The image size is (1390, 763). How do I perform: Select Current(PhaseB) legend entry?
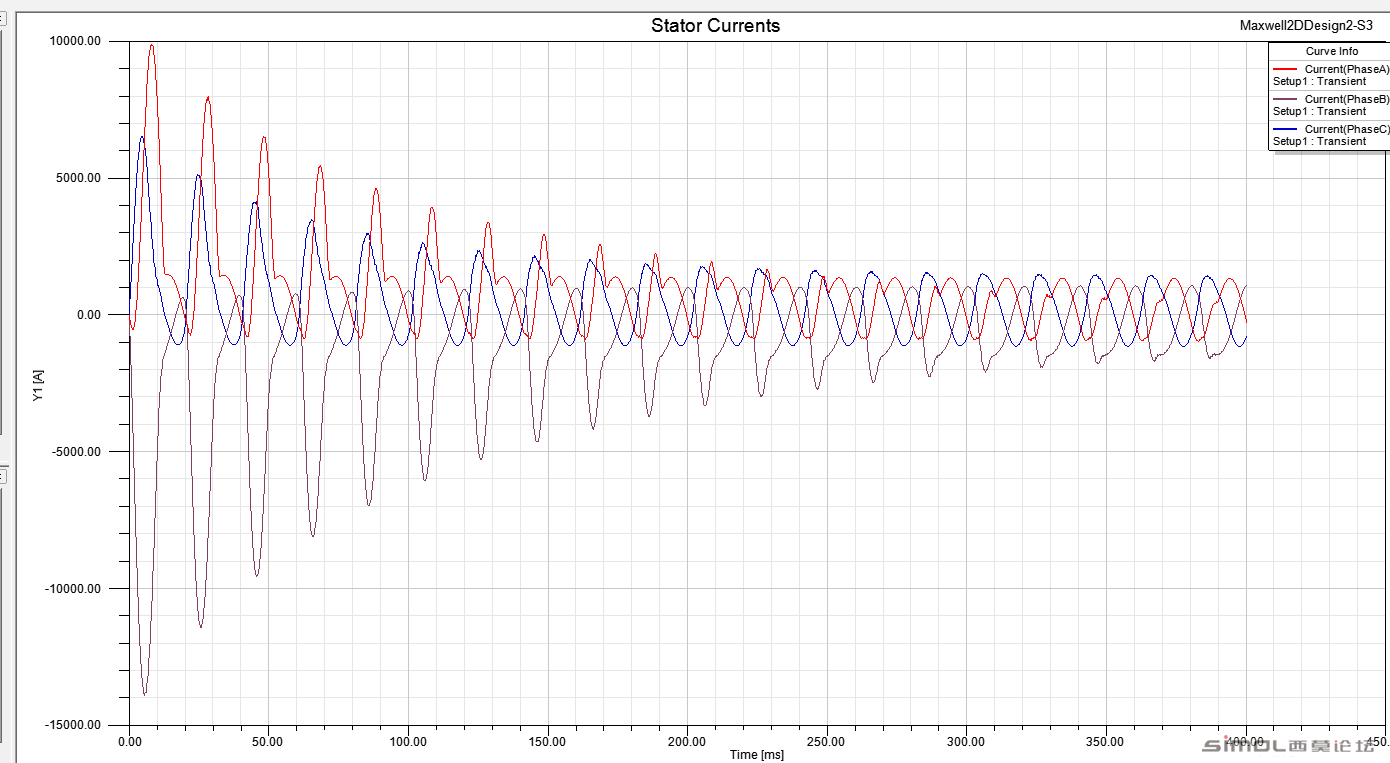1347,99
